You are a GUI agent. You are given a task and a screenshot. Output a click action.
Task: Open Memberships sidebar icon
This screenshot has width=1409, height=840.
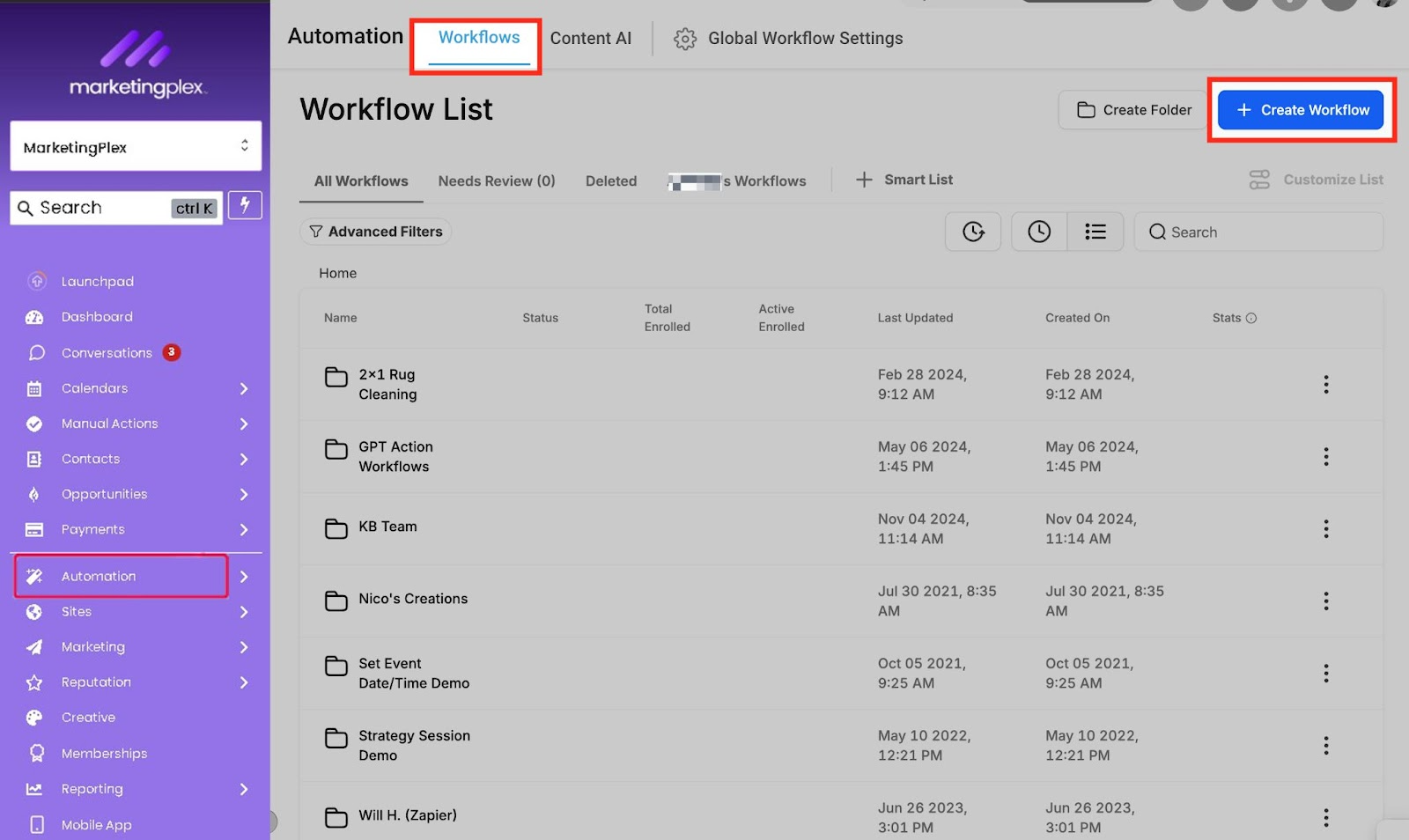tap(36, 753)
